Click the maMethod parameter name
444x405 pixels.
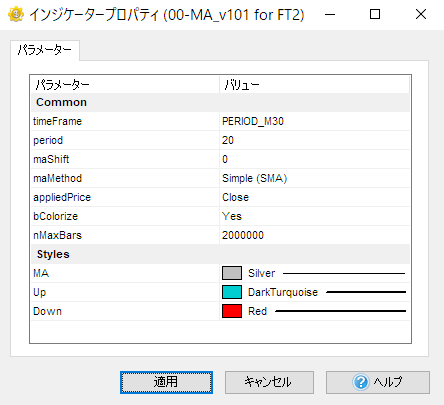tap(57, 178)
